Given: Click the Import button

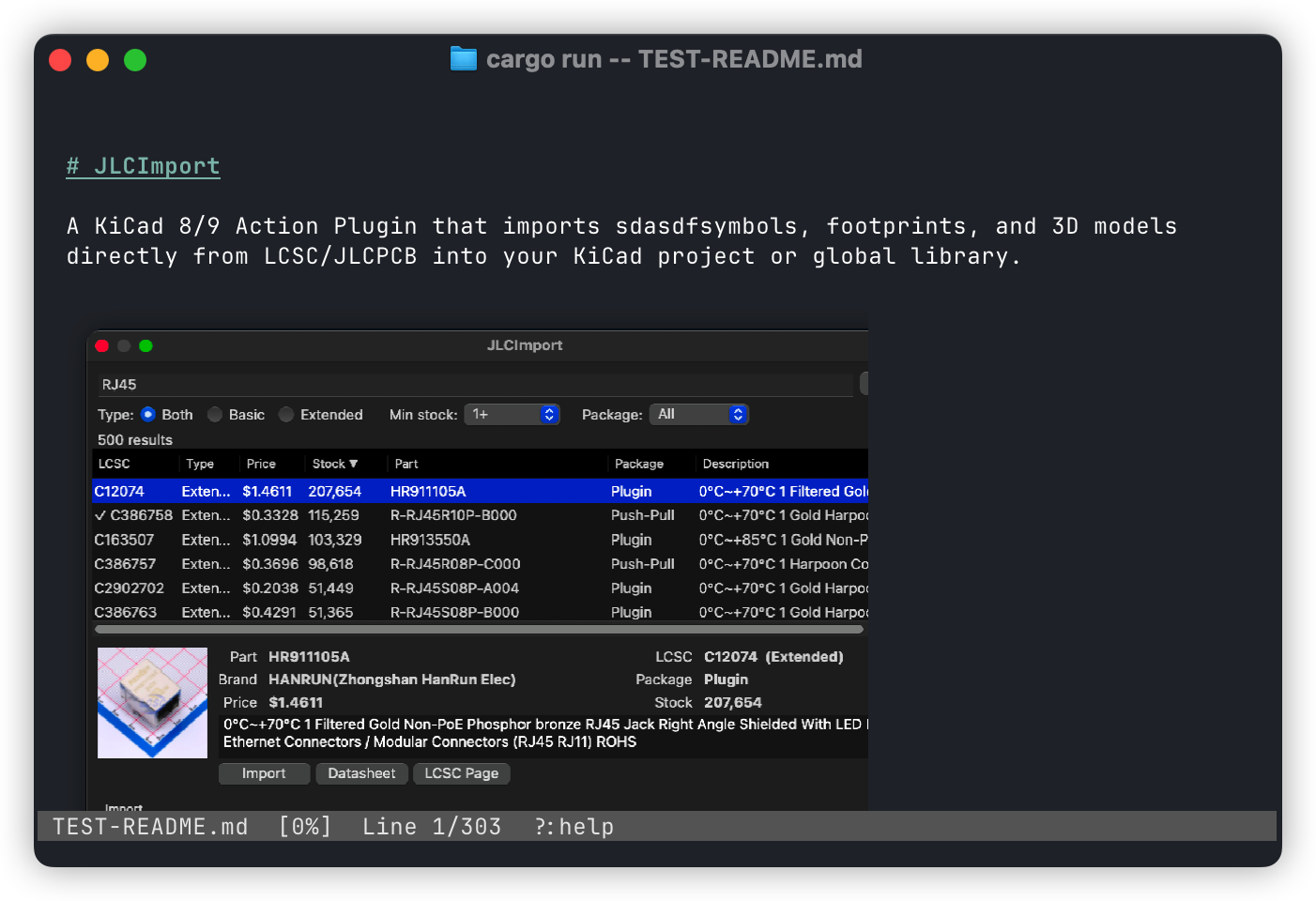Looking at the screenshot, I should 264,773.
